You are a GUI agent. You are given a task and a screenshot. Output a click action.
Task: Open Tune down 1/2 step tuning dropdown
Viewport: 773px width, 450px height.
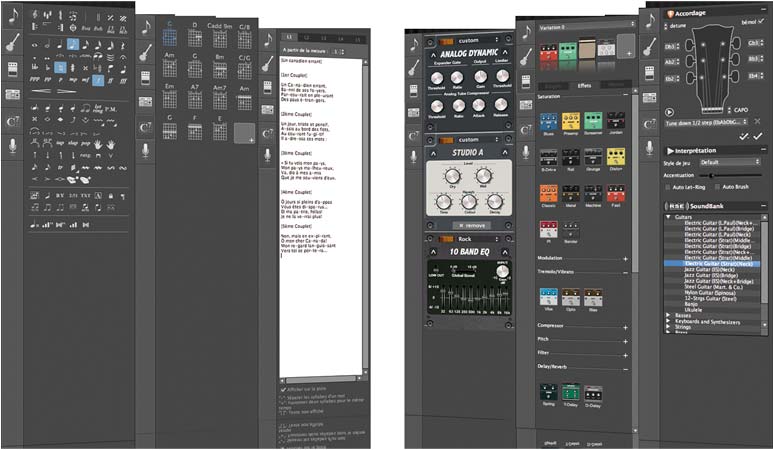tap(707, 122)
